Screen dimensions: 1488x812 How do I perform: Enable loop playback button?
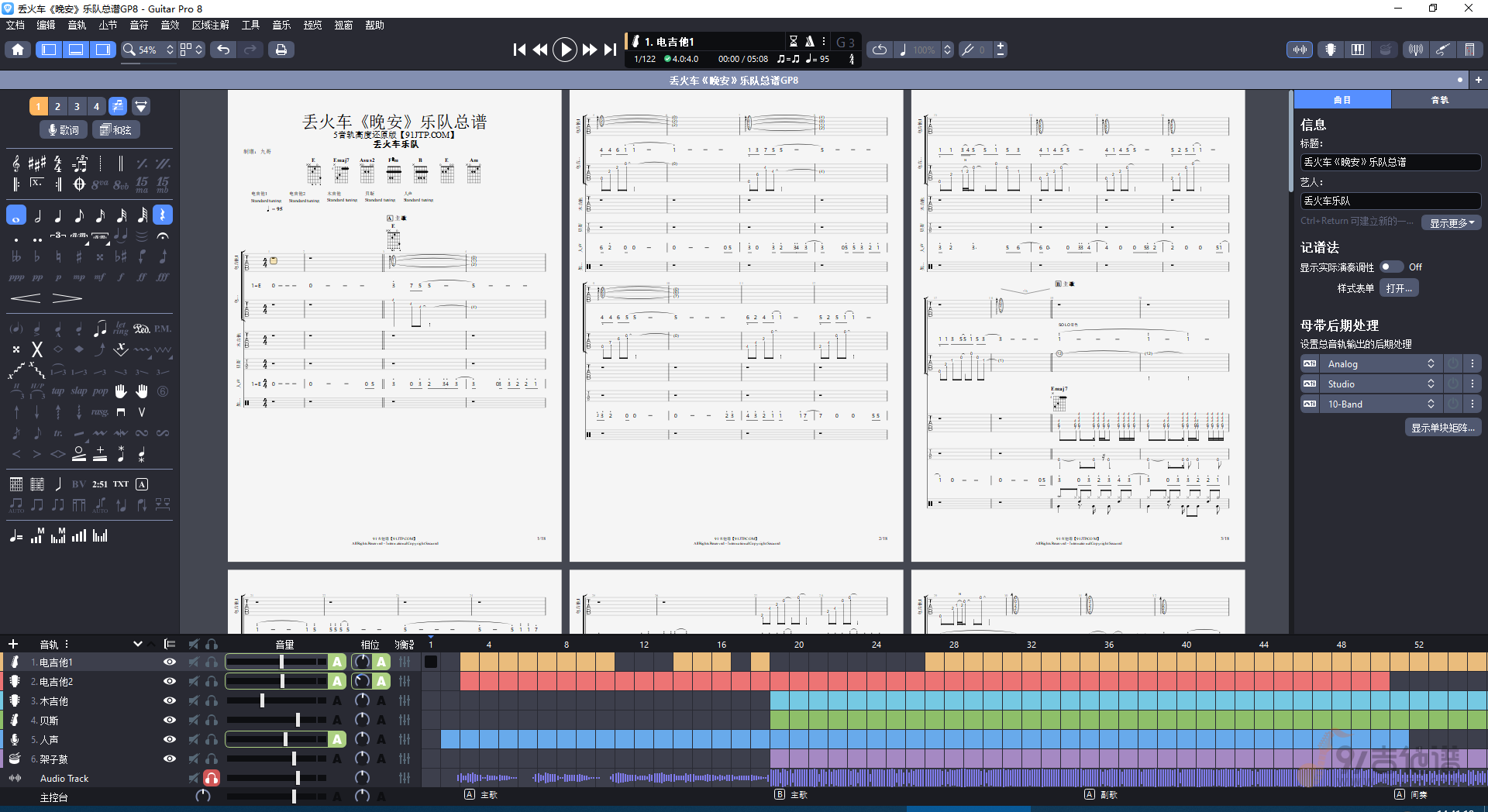(x=880, y=50)
